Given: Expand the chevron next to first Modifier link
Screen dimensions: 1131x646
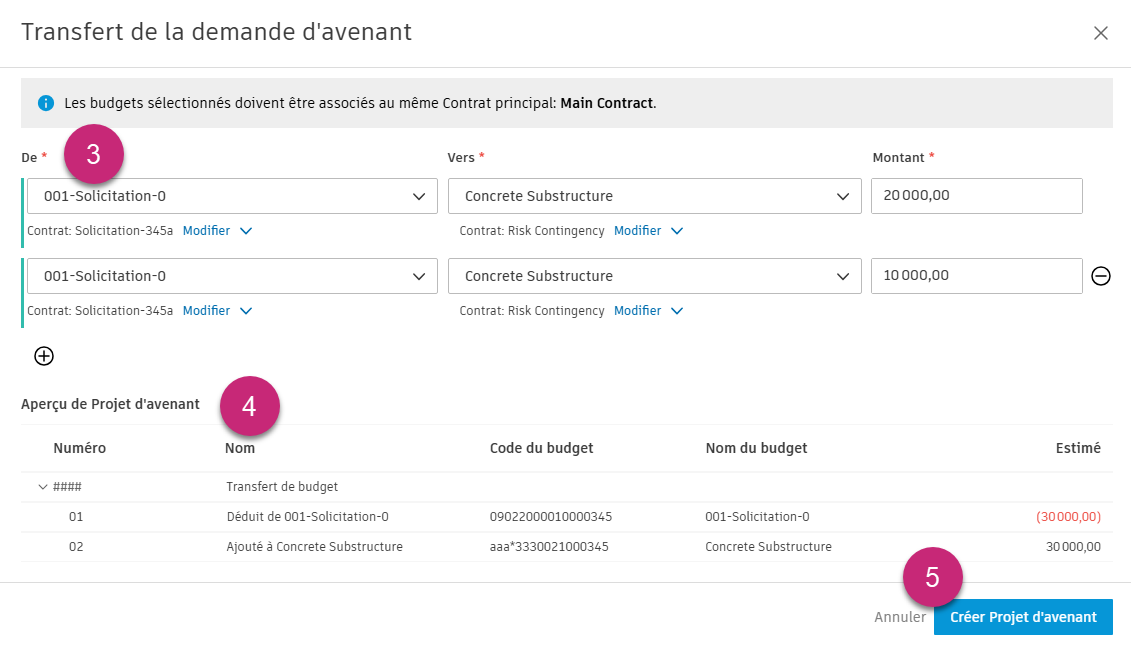Looking at the screenshot, I should pyautogui.click(x=246, y=230).
